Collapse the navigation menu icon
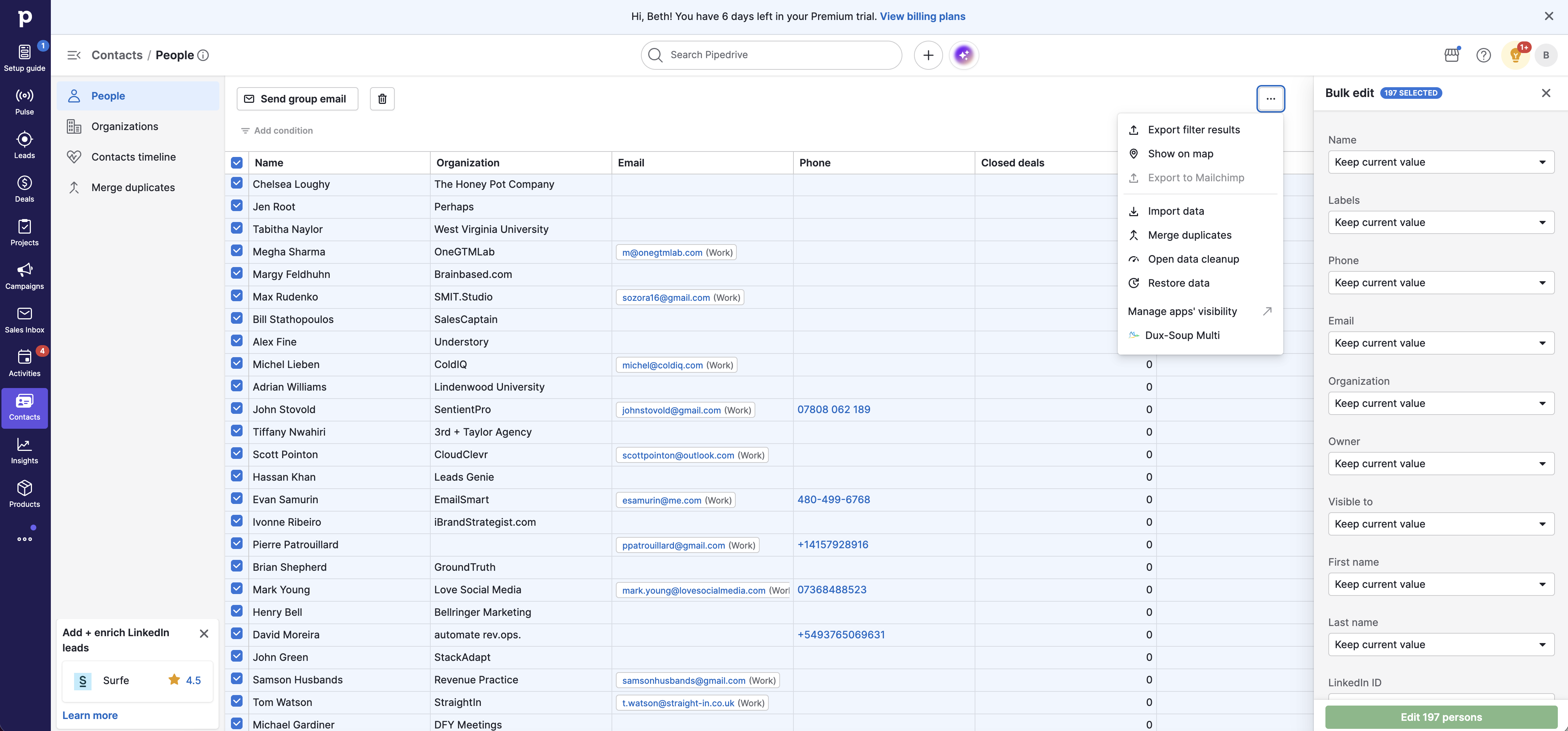 coord(74,55)
